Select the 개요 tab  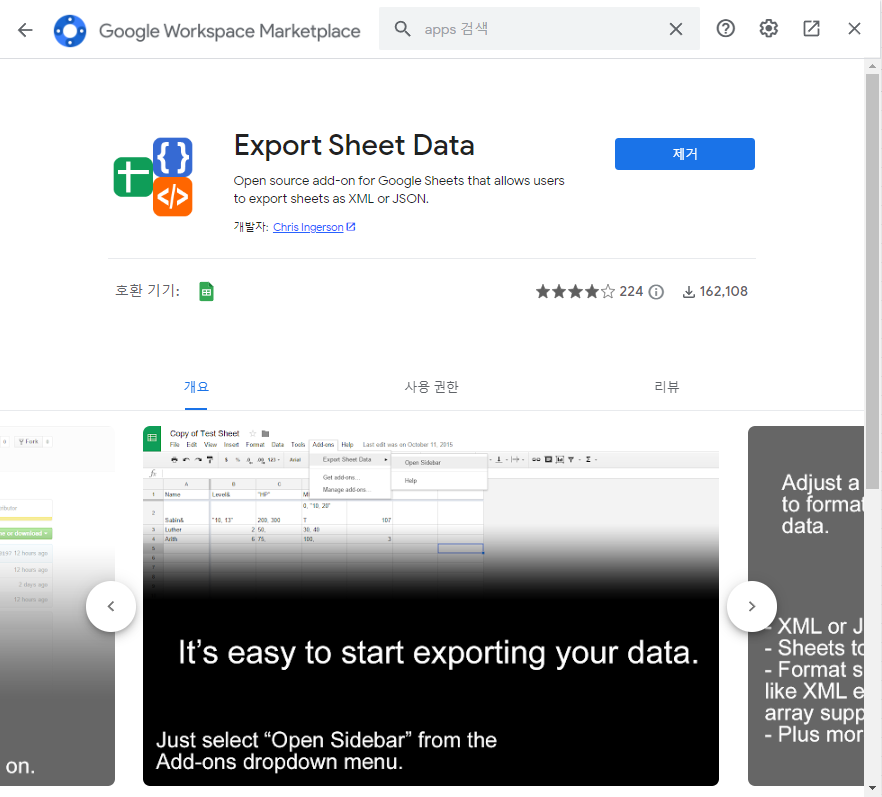pos(196,387)
